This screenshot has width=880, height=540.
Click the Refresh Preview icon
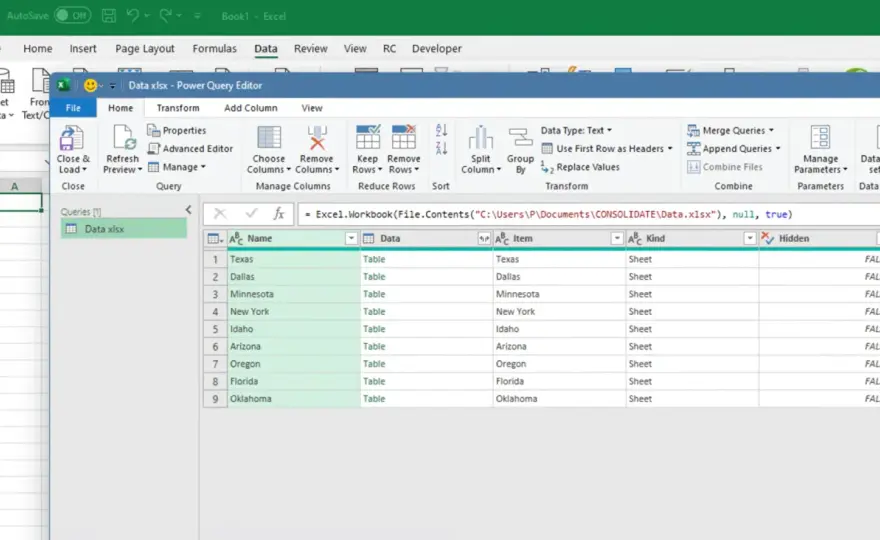pyautogui.click(x=123, y=138)
